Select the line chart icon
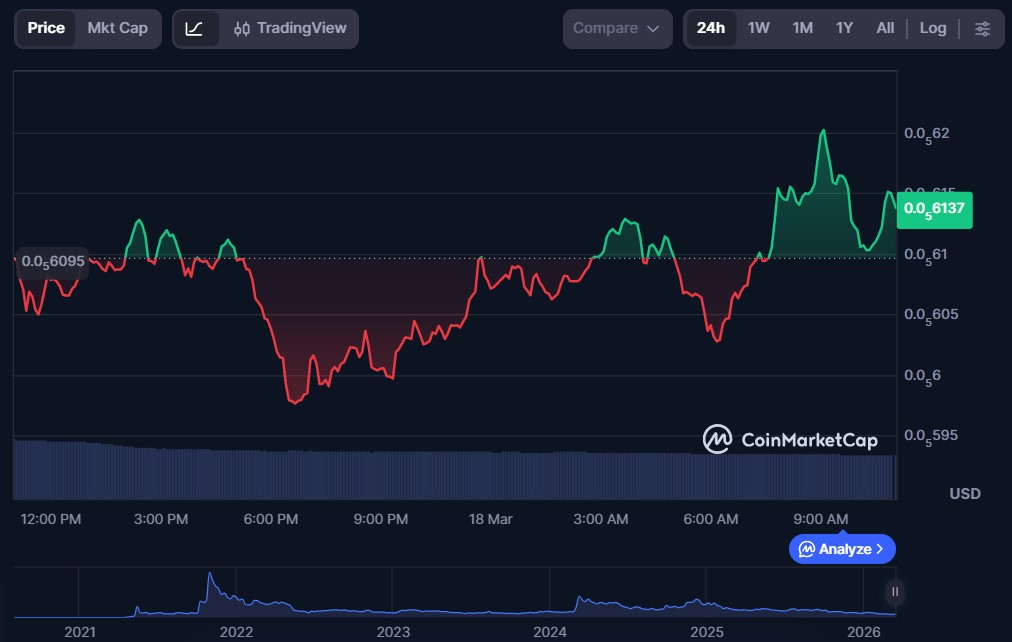The height and width of the screenshot is (642, 1012). pos(195,29)
